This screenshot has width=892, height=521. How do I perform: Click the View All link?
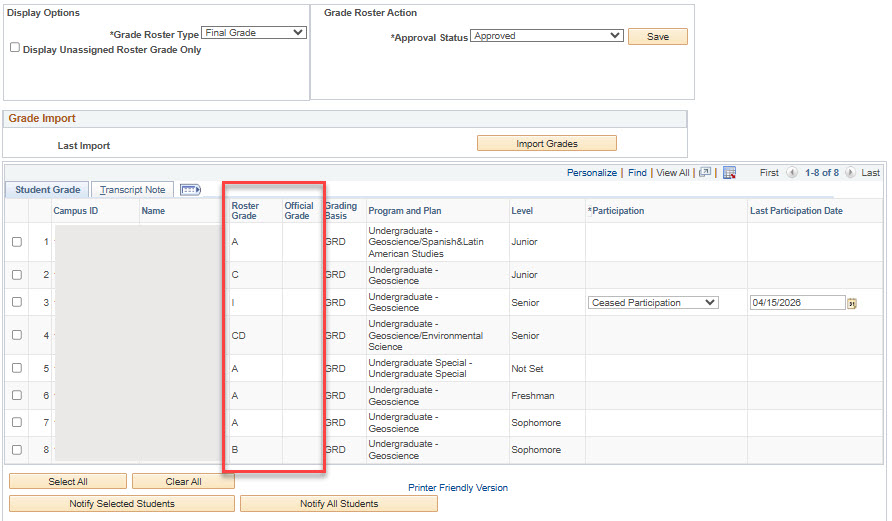pos(672,172)
